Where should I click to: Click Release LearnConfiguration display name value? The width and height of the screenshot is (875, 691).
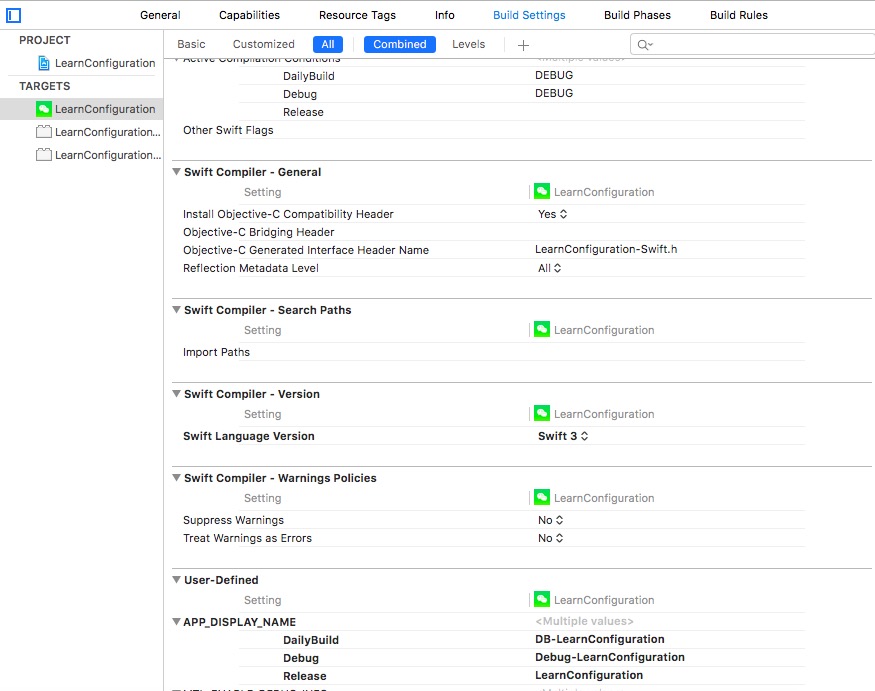click(x=589, y=675)
